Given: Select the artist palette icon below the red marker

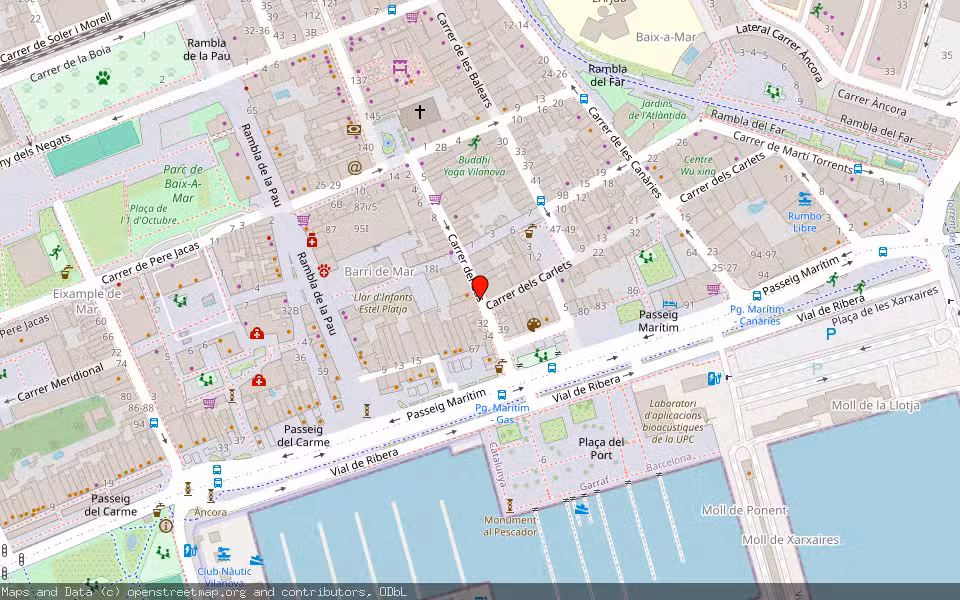Looking at the screenshot, I should point(533,325).
